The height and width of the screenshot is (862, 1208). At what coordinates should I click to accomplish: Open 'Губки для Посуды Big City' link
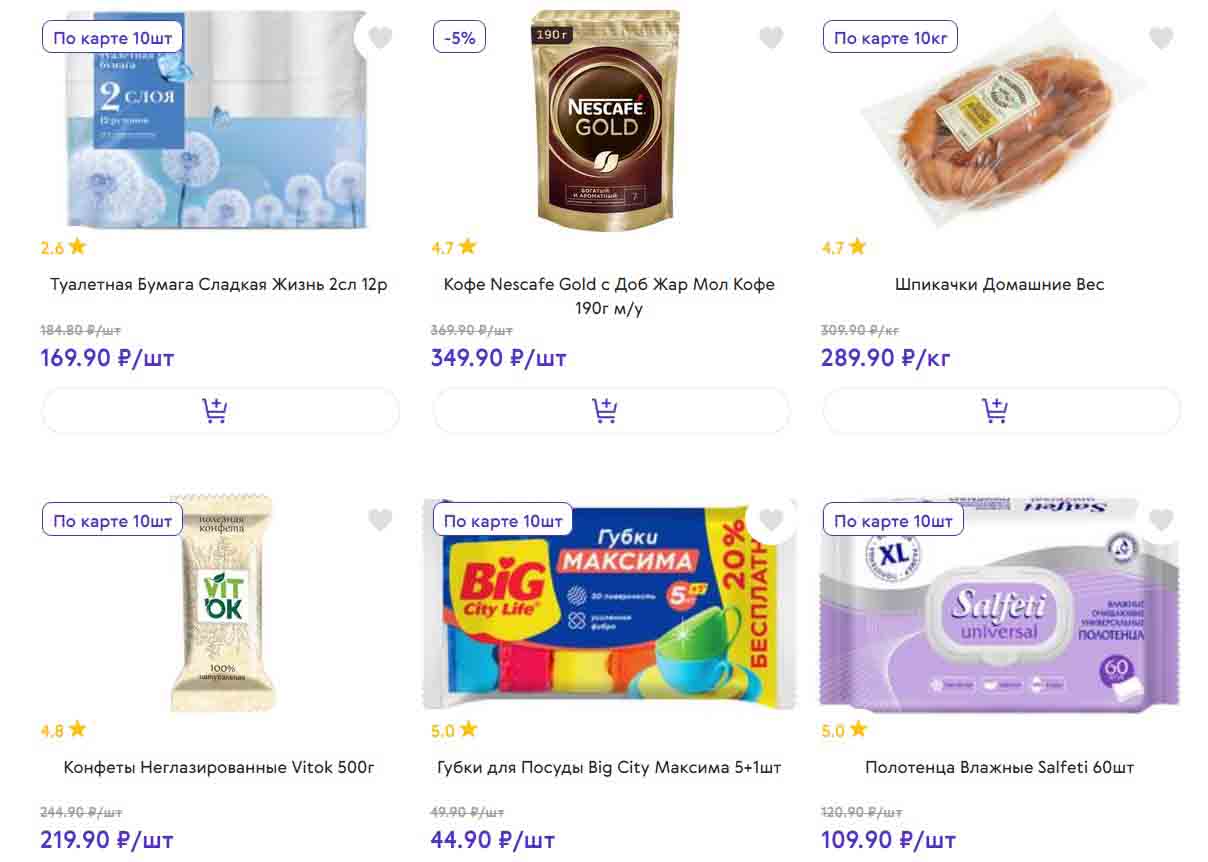click(x=609, y=767)
